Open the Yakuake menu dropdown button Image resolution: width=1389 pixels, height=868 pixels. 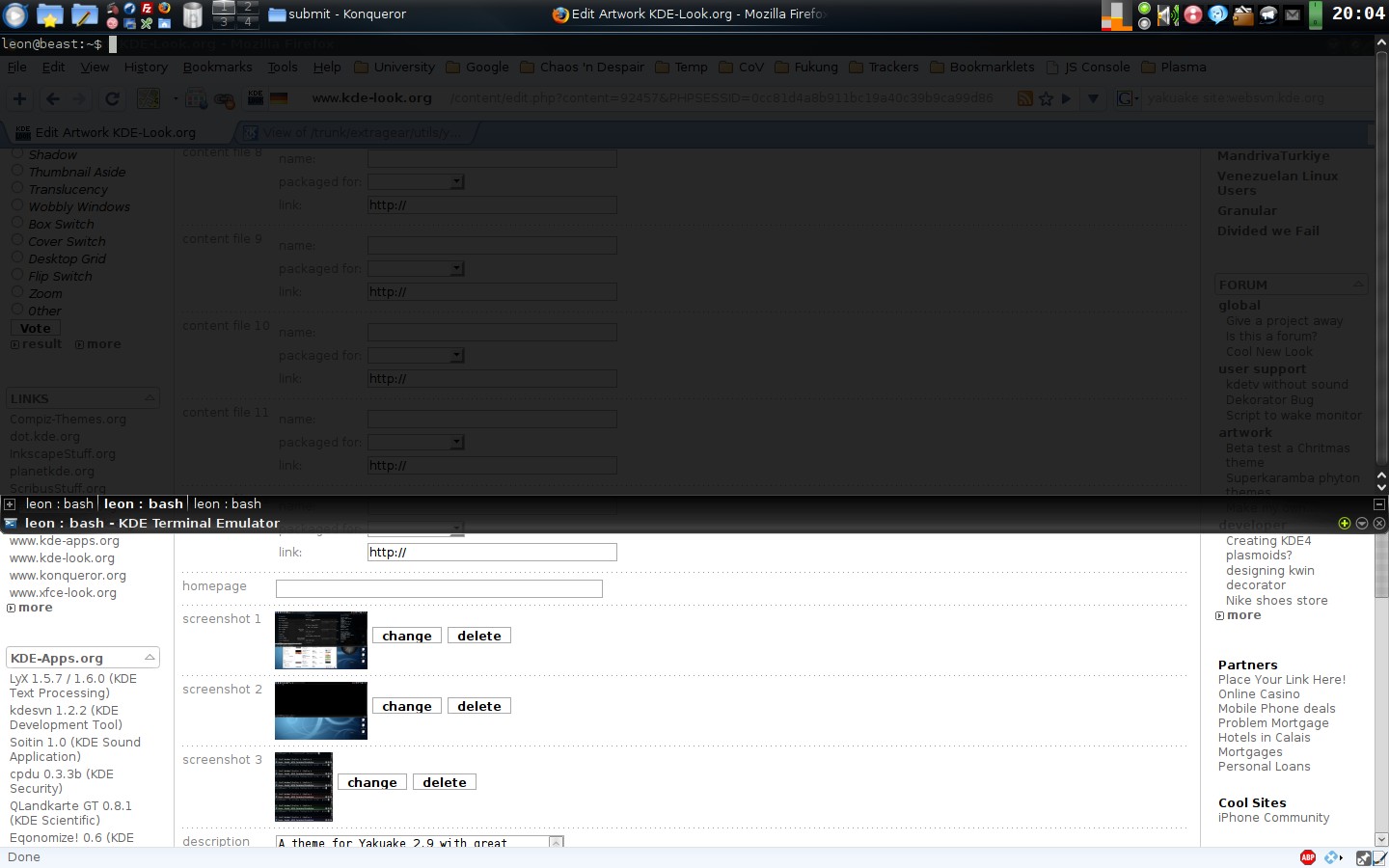(x=1362, y=523)
